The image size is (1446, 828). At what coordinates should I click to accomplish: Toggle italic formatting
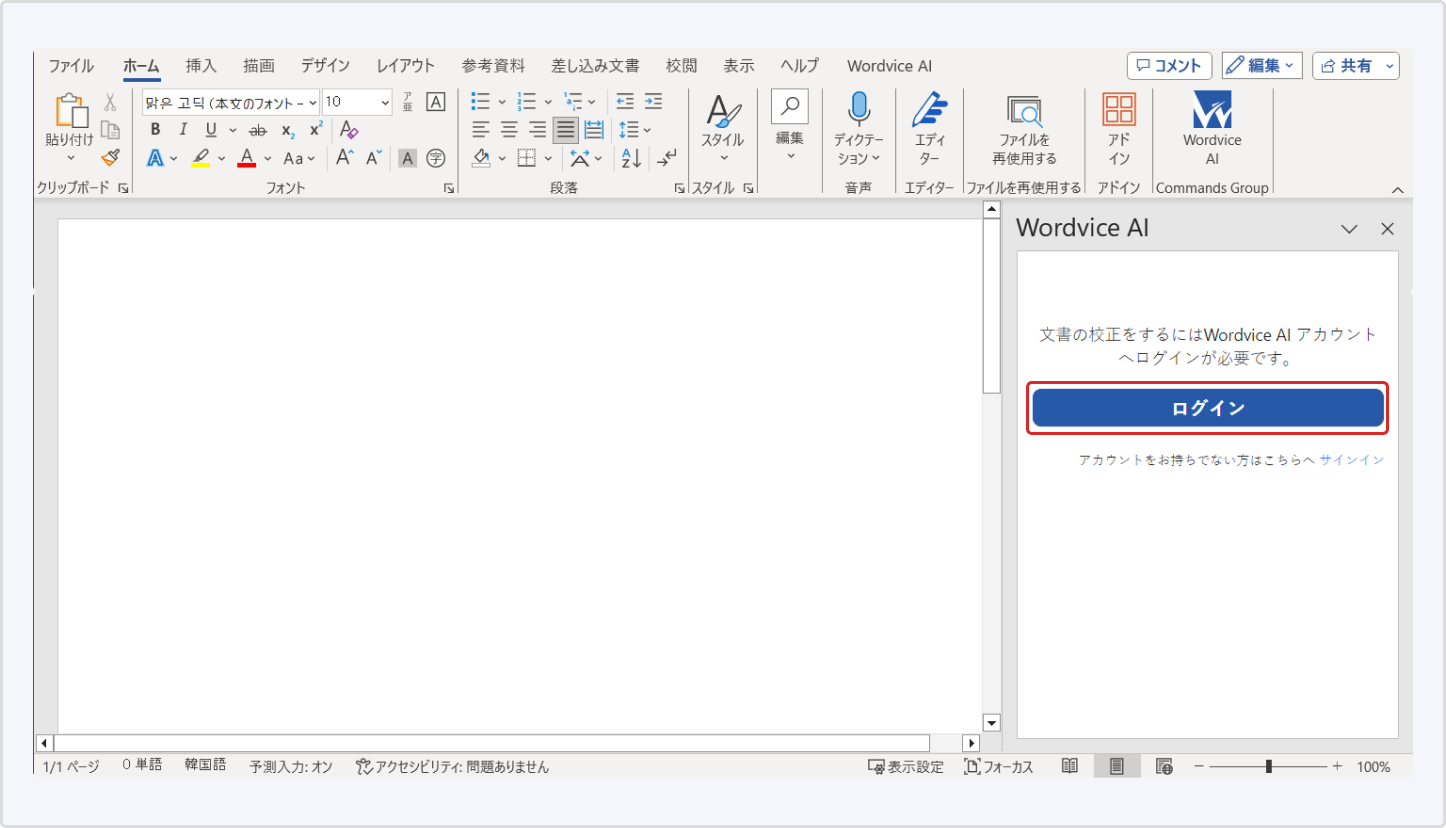182,129
